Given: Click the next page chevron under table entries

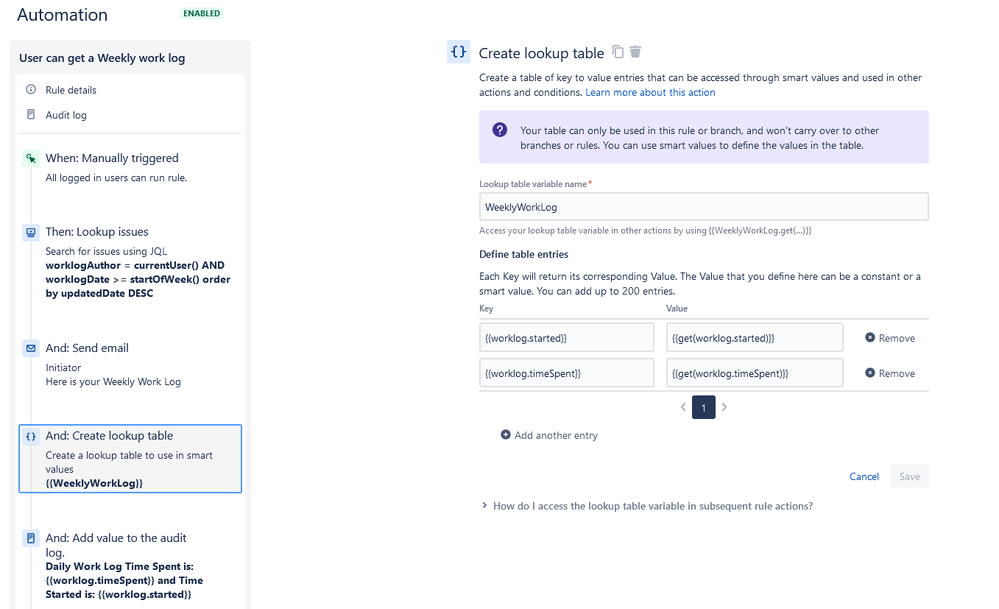Looking at the screenshot, I should [724, 407].
